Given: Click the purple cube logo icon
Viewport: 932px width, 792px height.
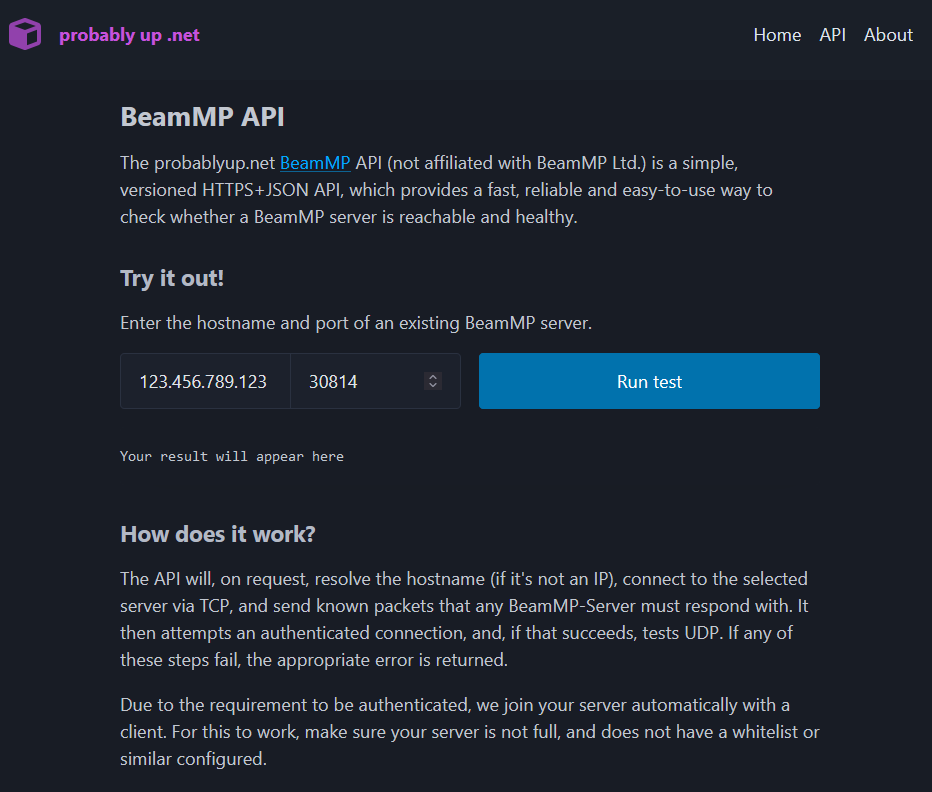Looking at the screenshot, I should coord(25,35).
